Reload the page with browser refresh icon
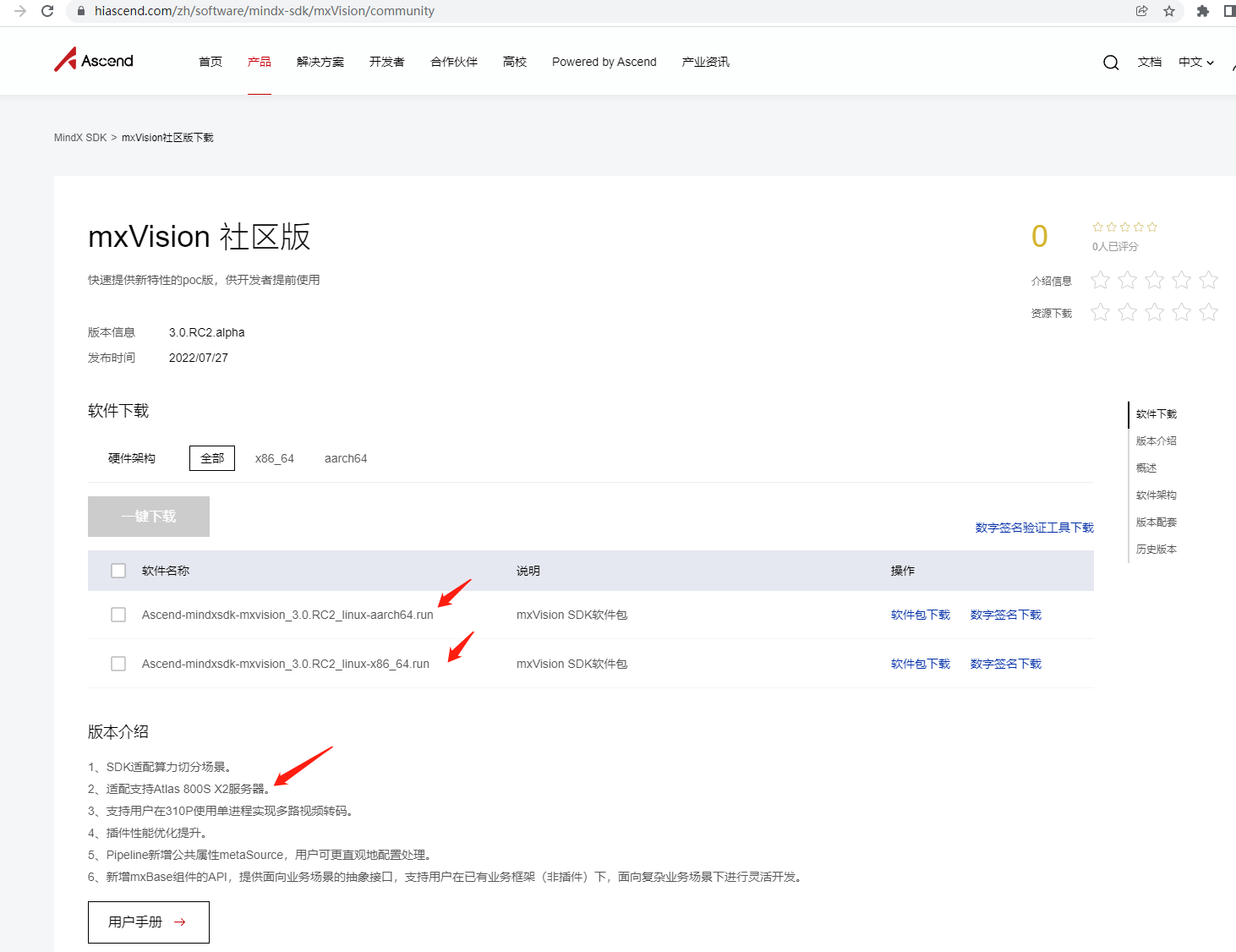This screenshot has width=1236, height=952. point(47,11)
